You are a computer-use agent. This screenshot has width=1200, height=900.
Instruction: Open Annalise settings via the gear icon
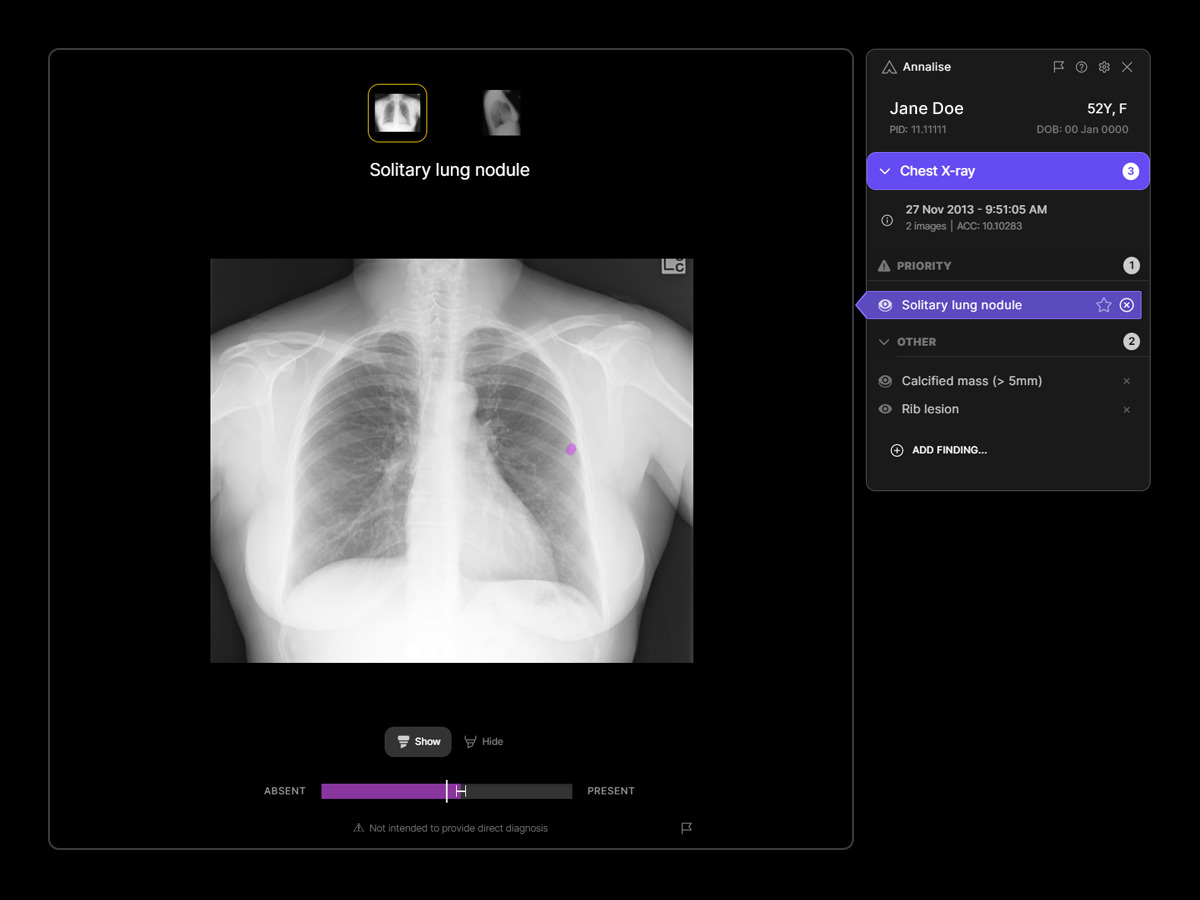[1104, 67]
